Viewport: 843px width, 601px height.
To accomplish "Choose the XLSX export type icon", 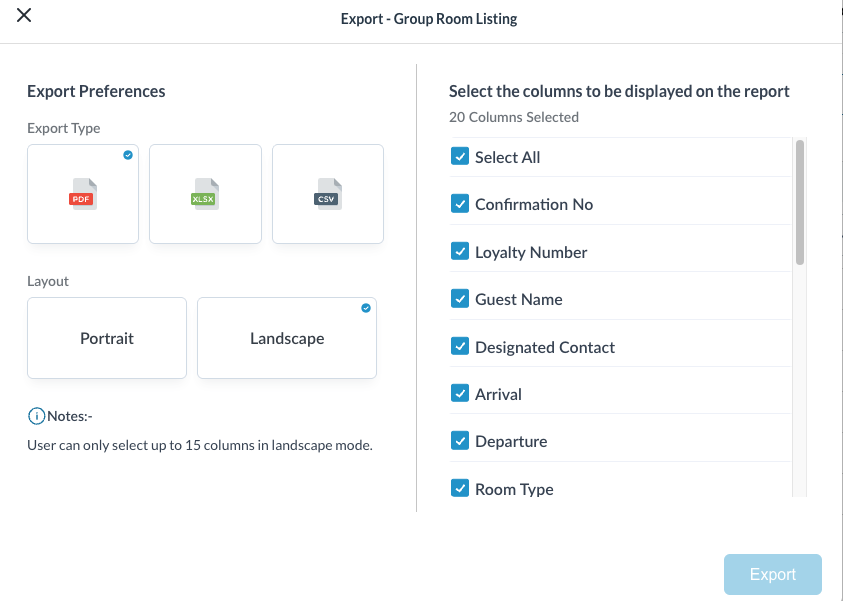I will point(205,194).
